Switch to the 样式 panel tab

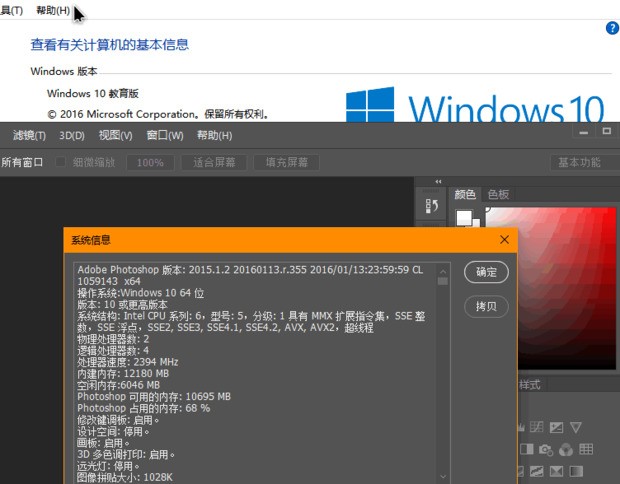coord(529,384)
